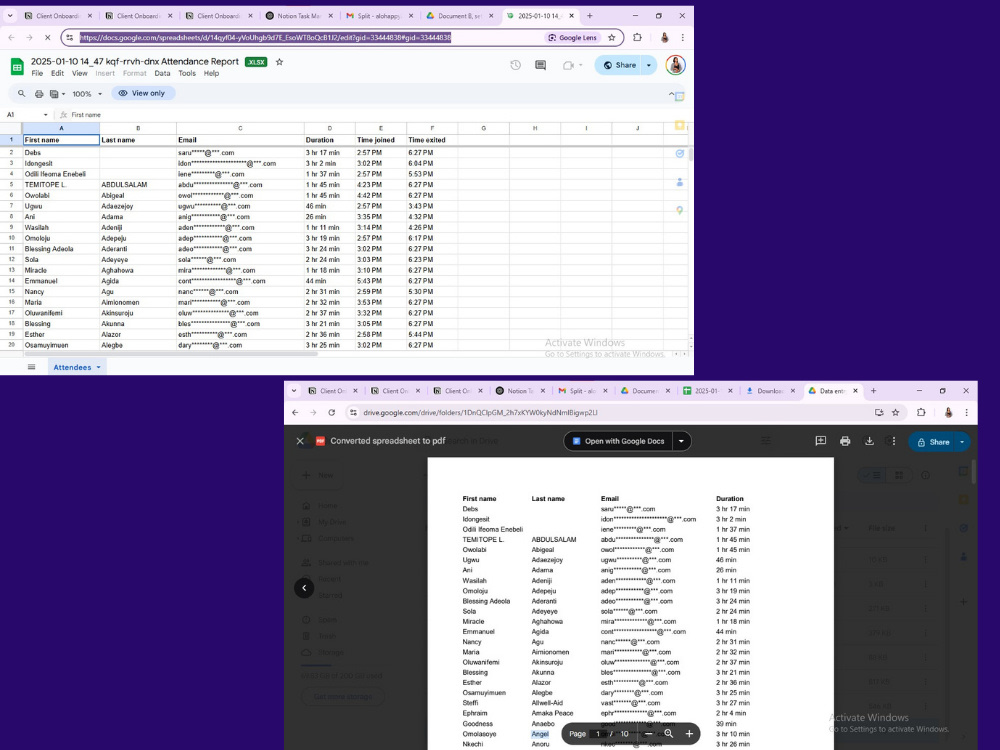Screen dimensions: 1000x750
Task: Open comments icon in Sheets header
Action: [x=540, y=65]
